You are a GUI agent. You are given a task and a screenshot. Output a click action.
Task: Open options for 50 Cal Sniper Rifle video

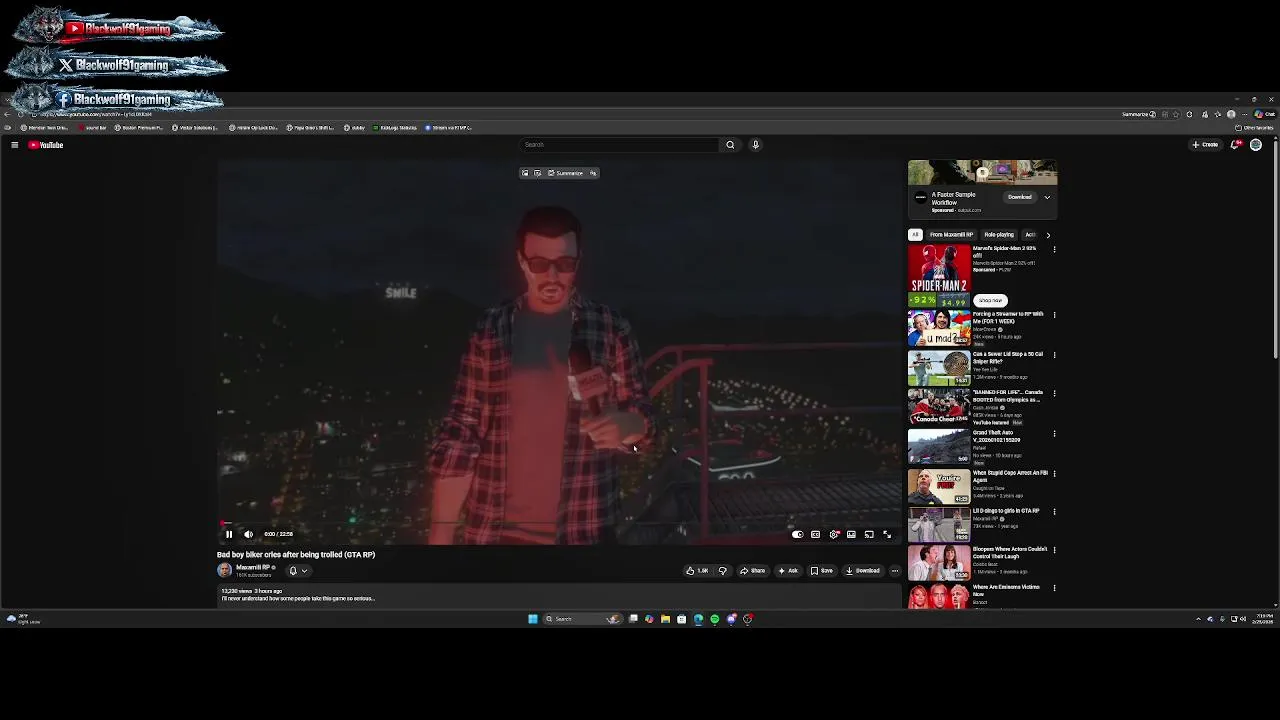(1054, 355)
